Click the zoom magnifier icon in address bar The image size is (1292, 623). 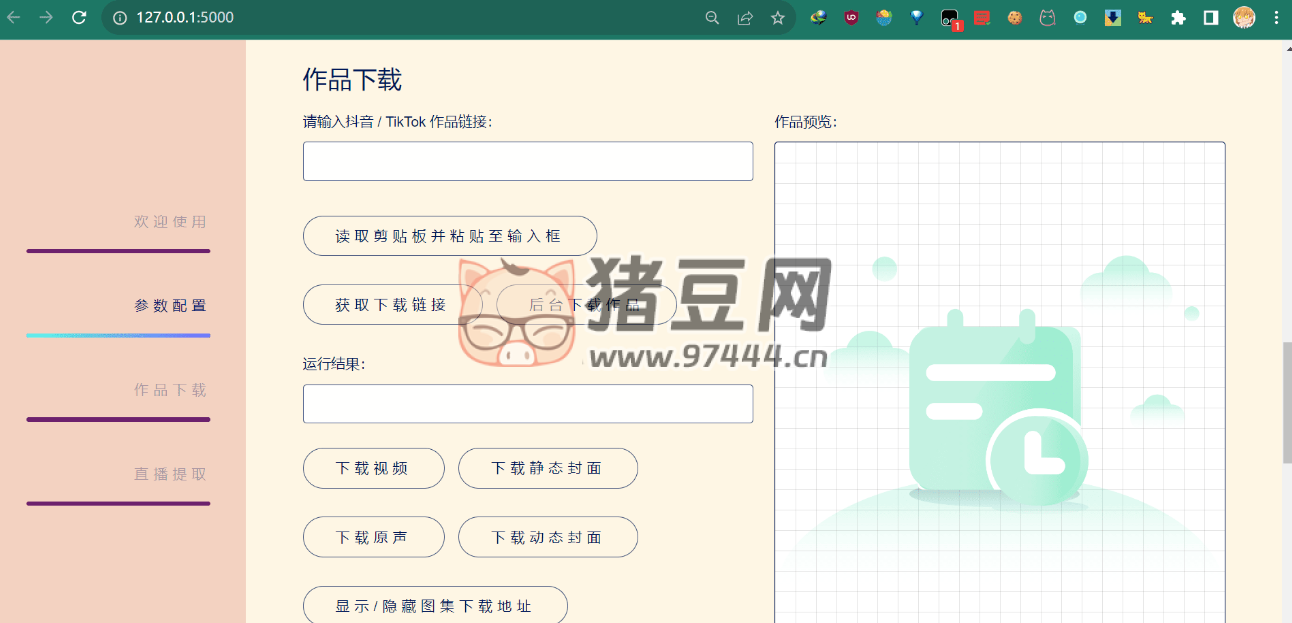click(712, 17)
